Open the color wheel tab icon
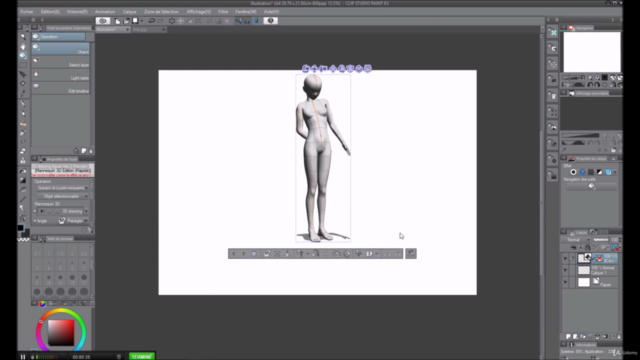This screenshot has width=640, height=360. tap(42, 304)
